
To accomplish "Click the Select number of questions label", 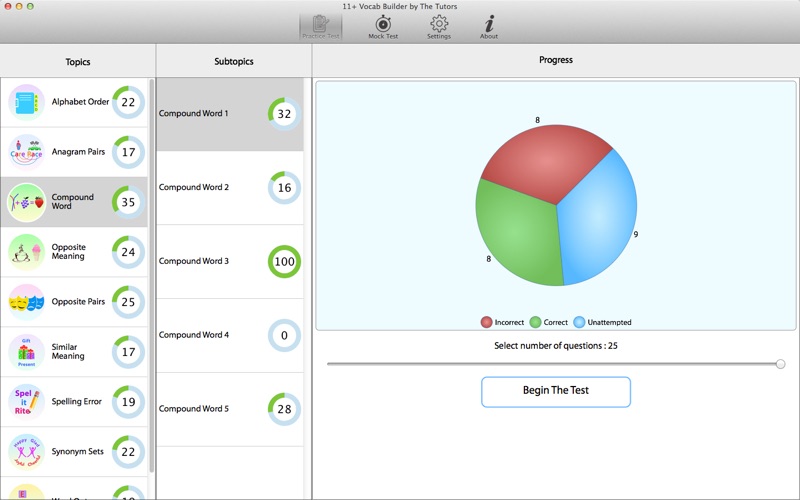I will 556,345.
